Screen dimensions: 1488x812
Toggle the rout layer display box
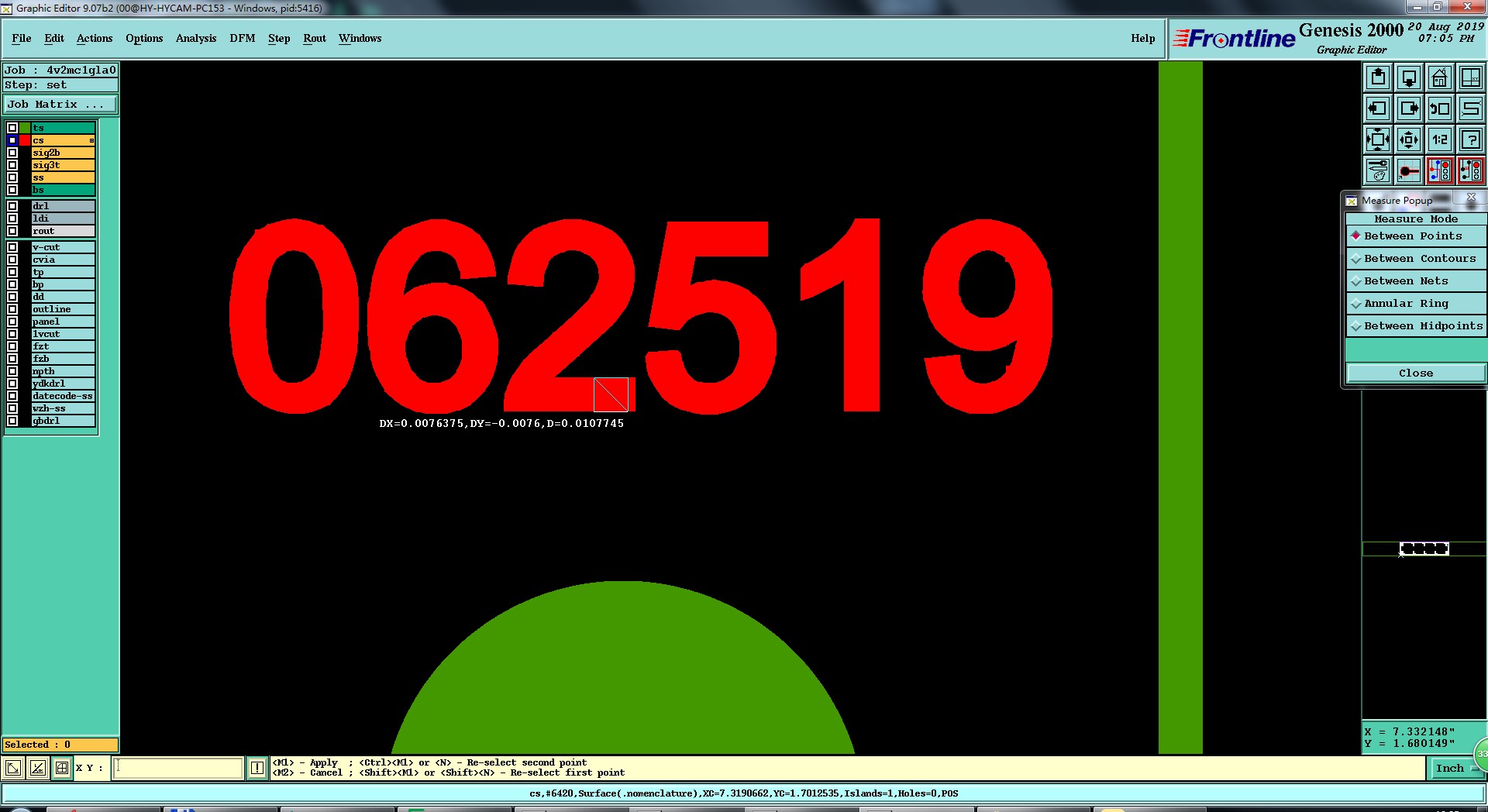[12, 231]
